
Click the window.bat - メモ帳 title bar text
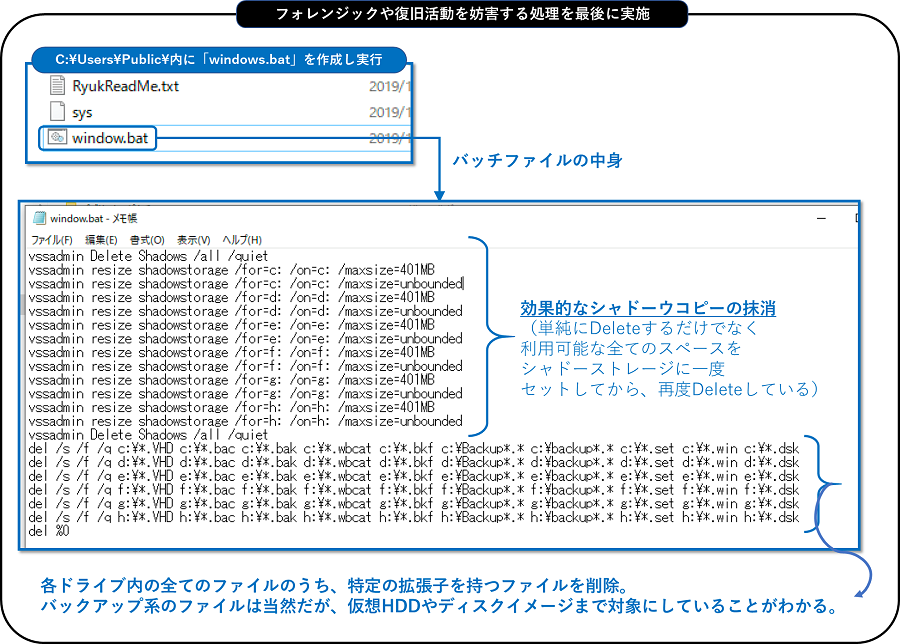[93, 218]
